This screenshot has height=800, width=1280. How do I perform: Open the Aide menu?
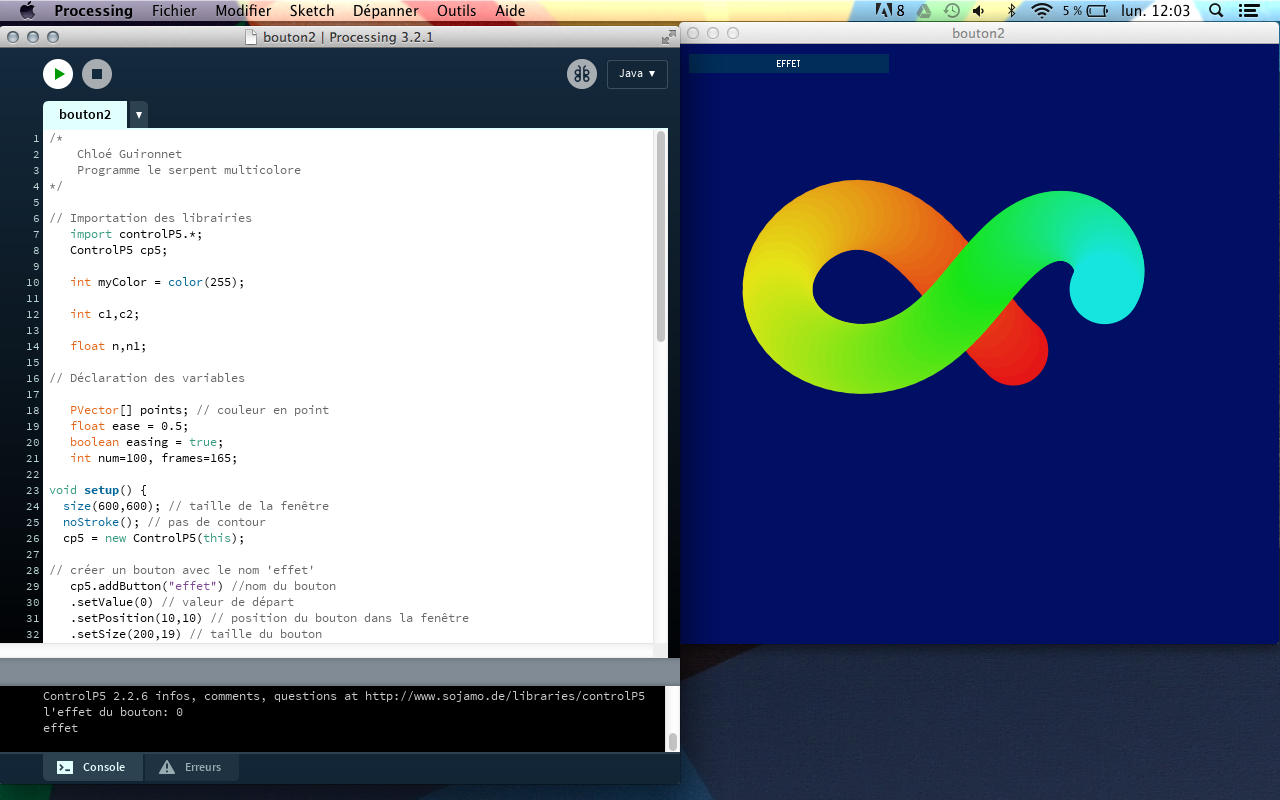coord(510,11)
